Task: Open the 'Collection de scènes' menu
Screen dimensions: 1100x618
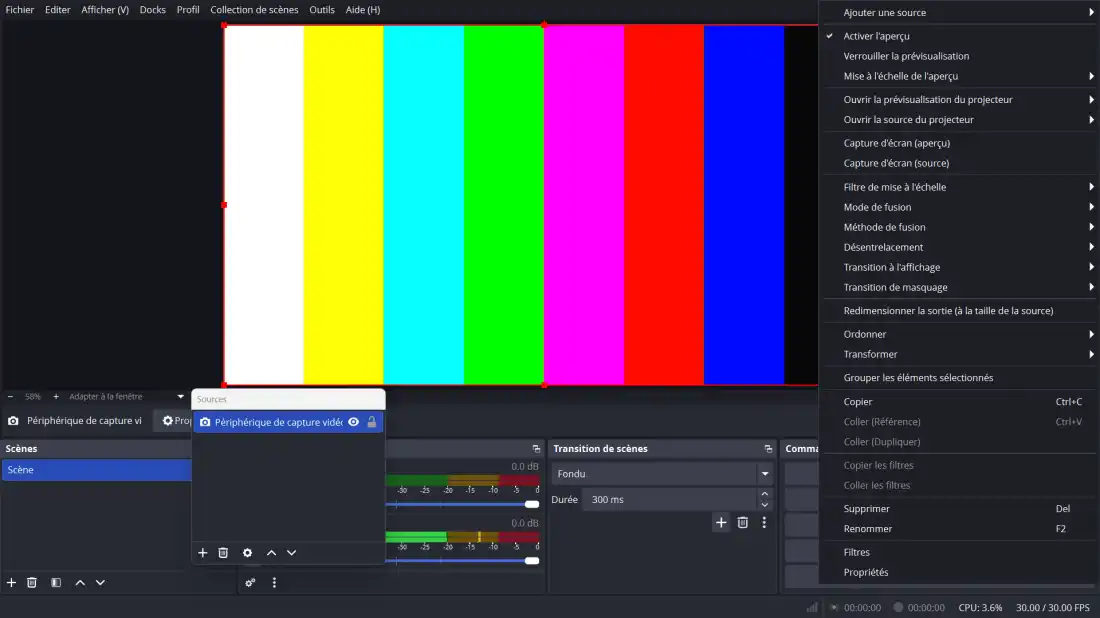Action: (254, 10)
